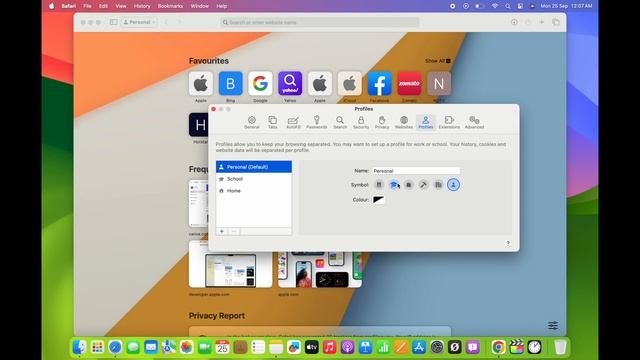
Task: Show Safari downloads
Action: tap(514, 22)
